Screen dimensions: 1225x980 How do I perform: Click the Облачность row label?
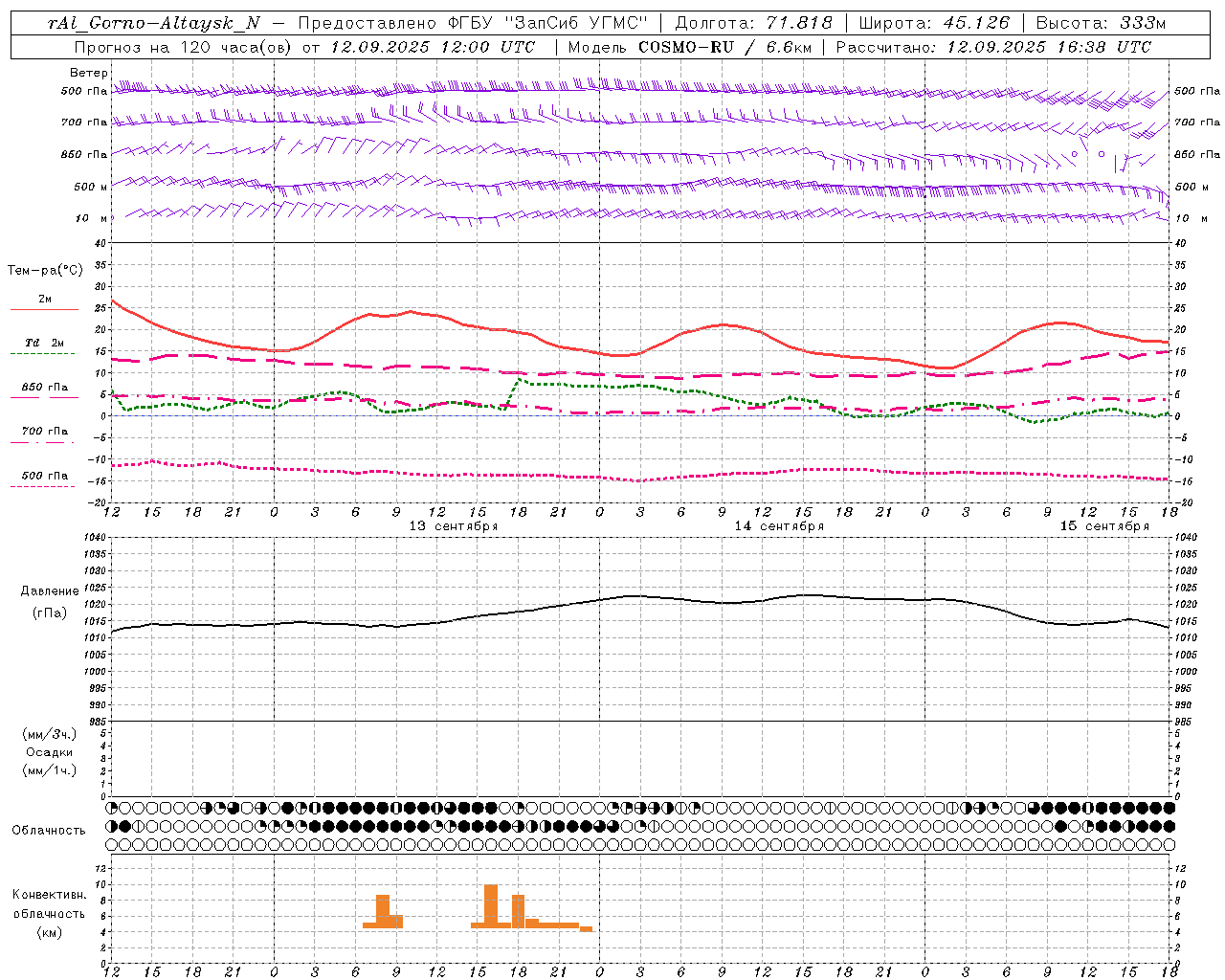coord(49,830)
